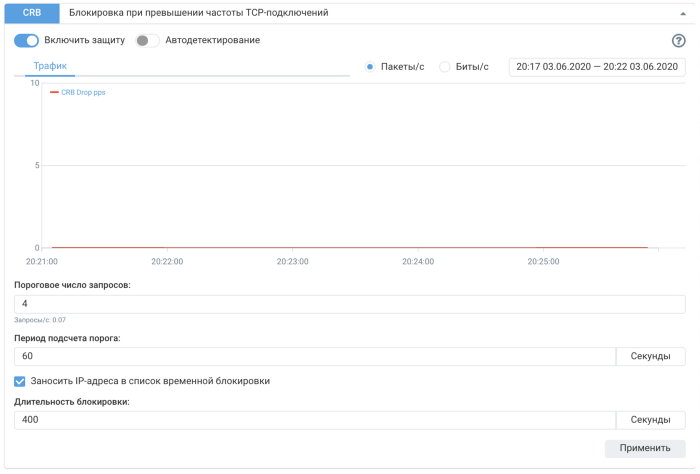Click the Пороговое число запросов input
Viewport: 700px width, 474px height.
349,304
